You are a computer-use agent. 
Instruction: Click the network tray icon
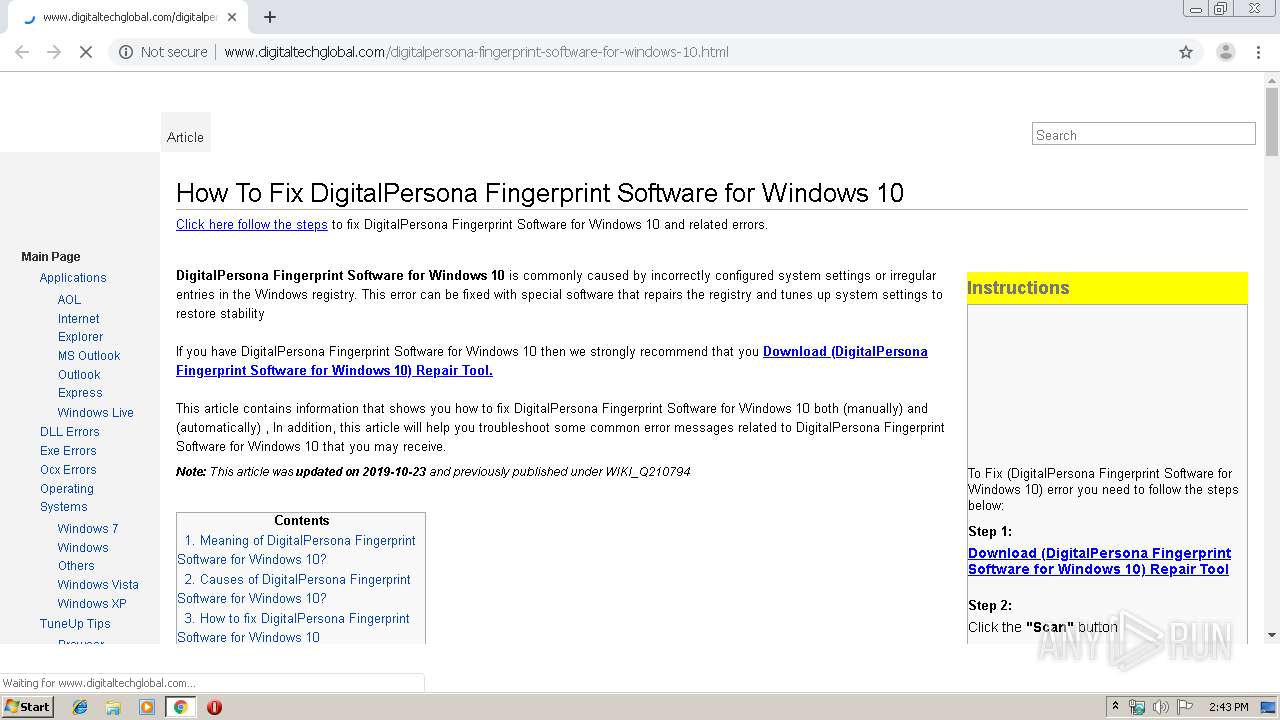click(1137, 707)
